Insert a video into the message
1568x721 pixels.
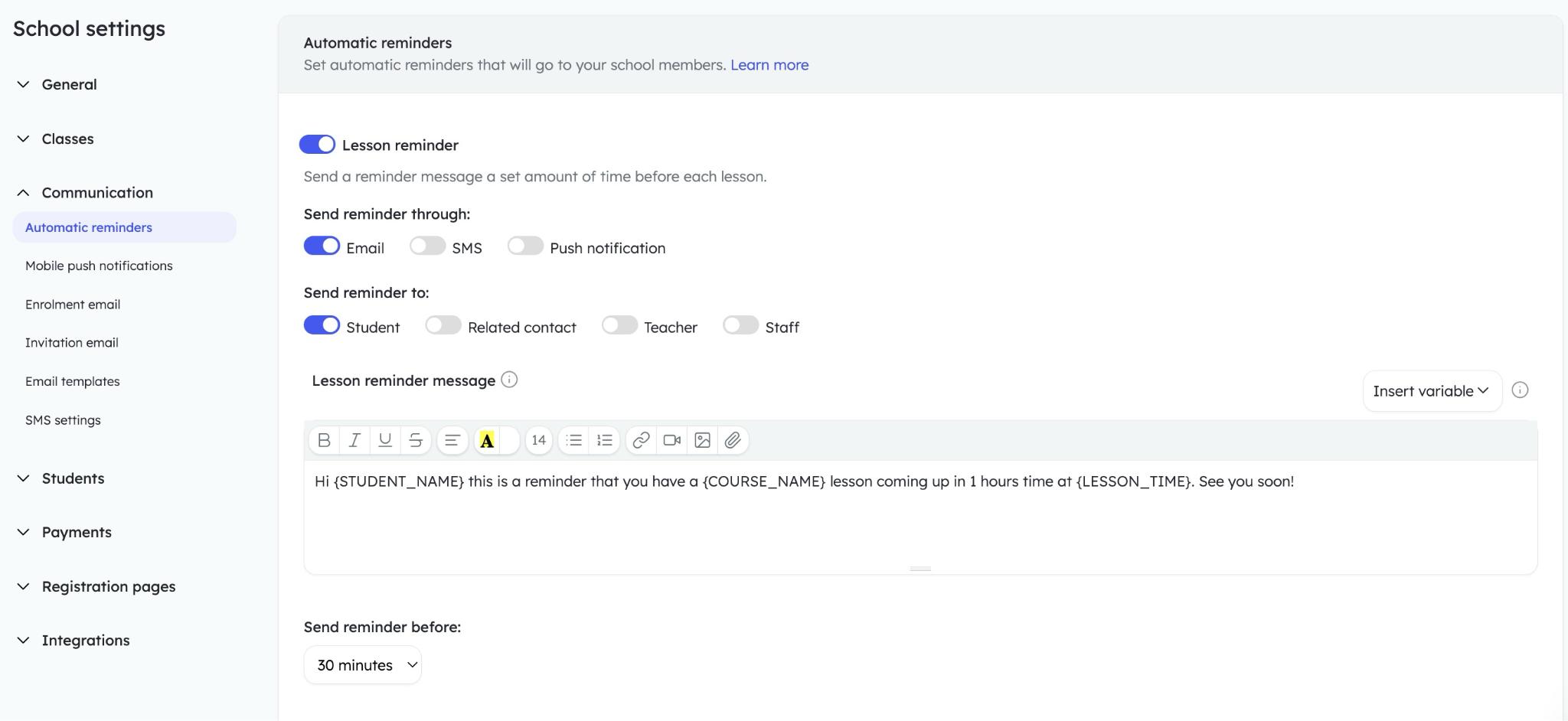point(672,440)
